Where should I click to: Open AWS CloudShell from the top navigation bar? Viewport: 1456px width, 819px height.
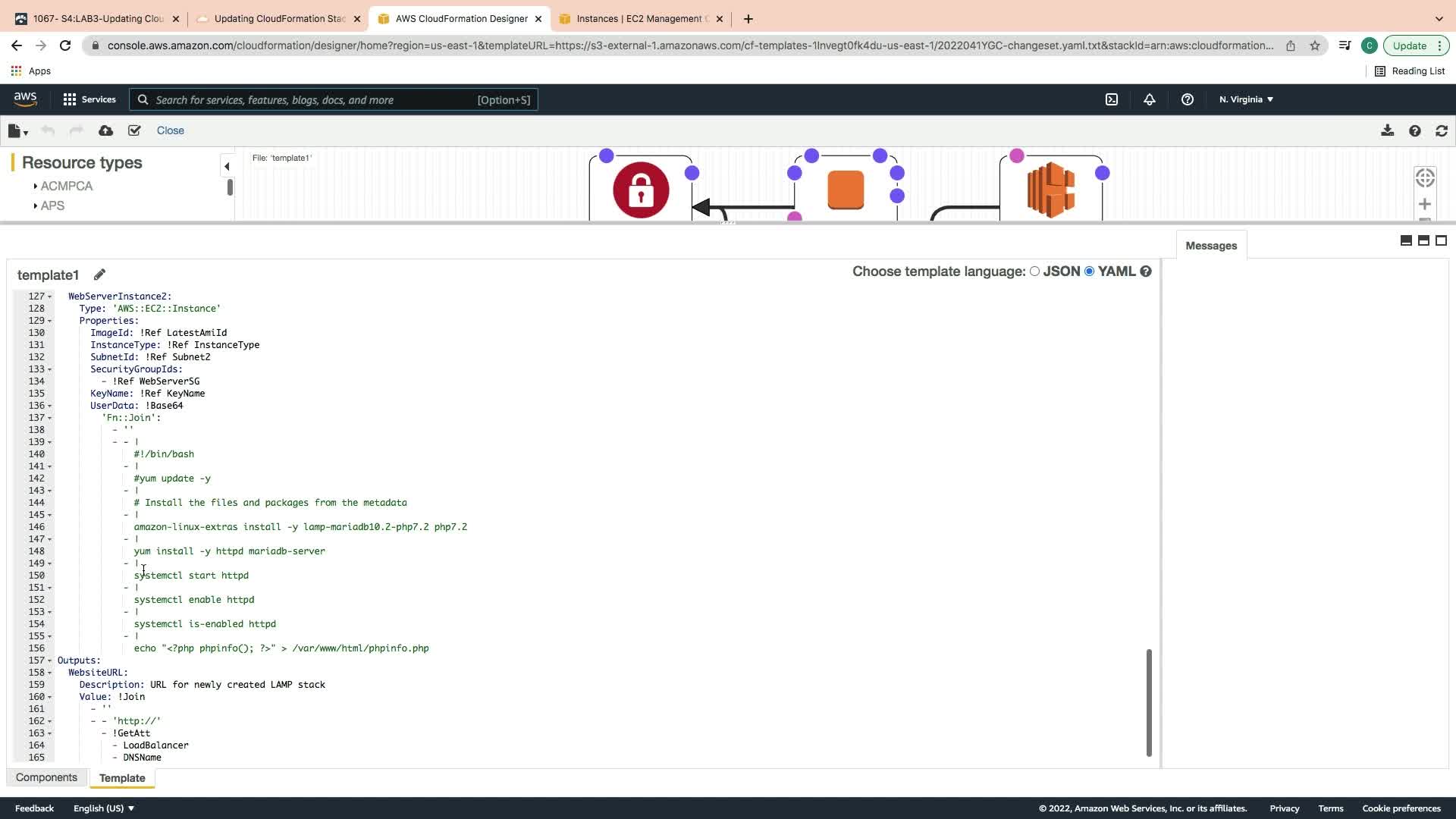pyautogui.click(x=1112, y=99)
